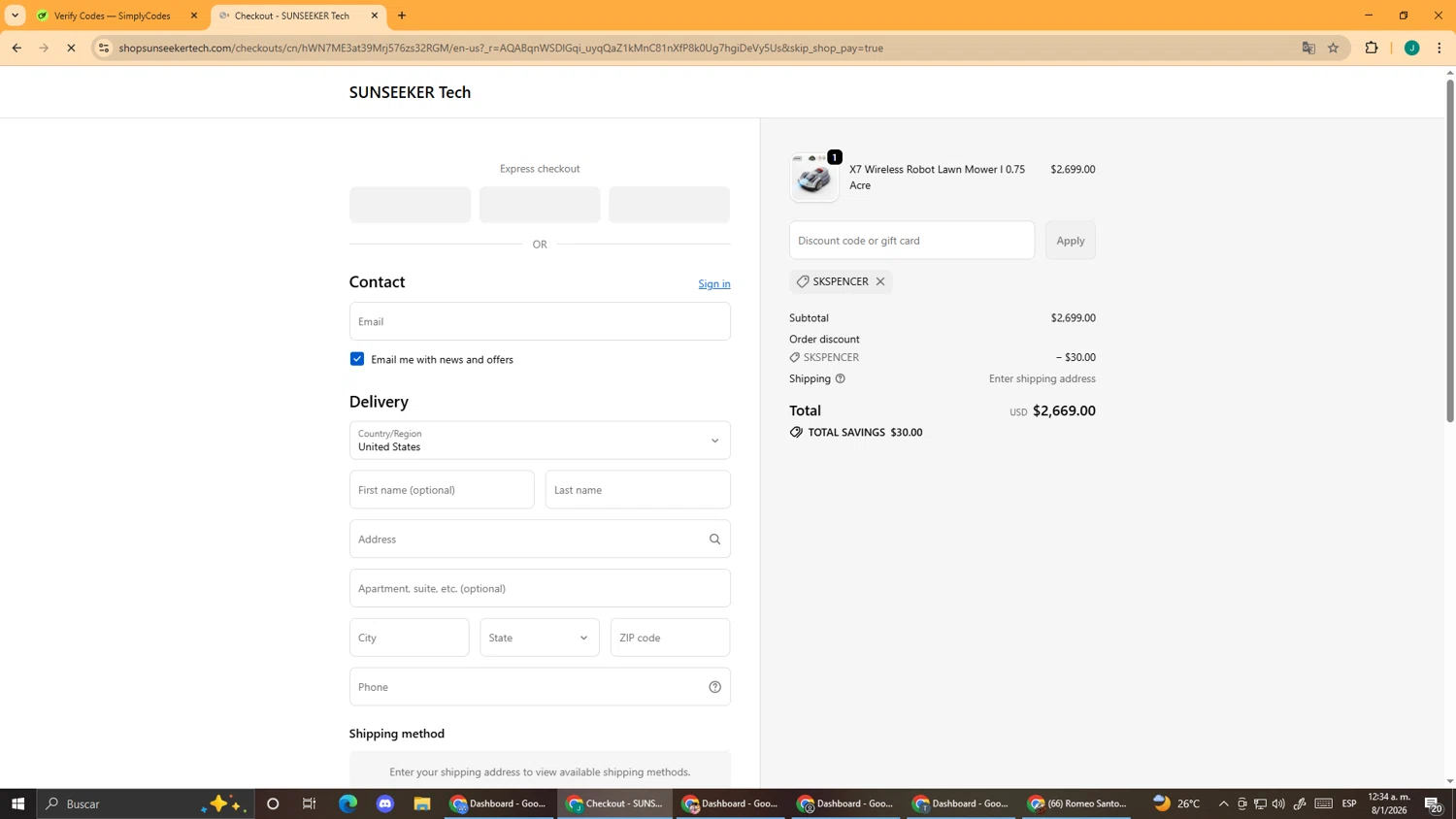Focus the Address input field
This screenshot has height=819, width=1456.
[x=540, y=540]
